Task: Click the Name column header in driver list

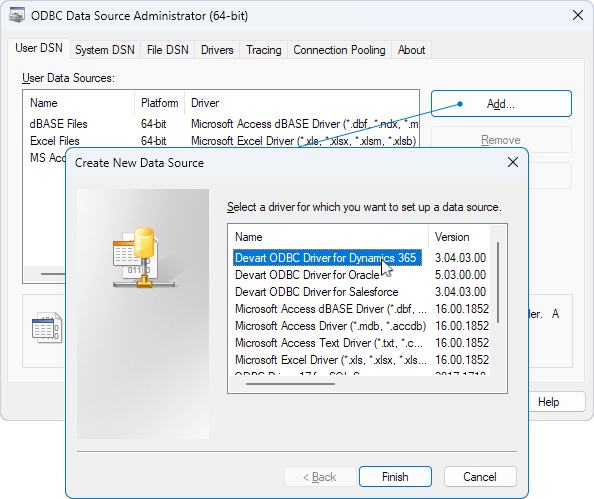Action: pos(328,237)
